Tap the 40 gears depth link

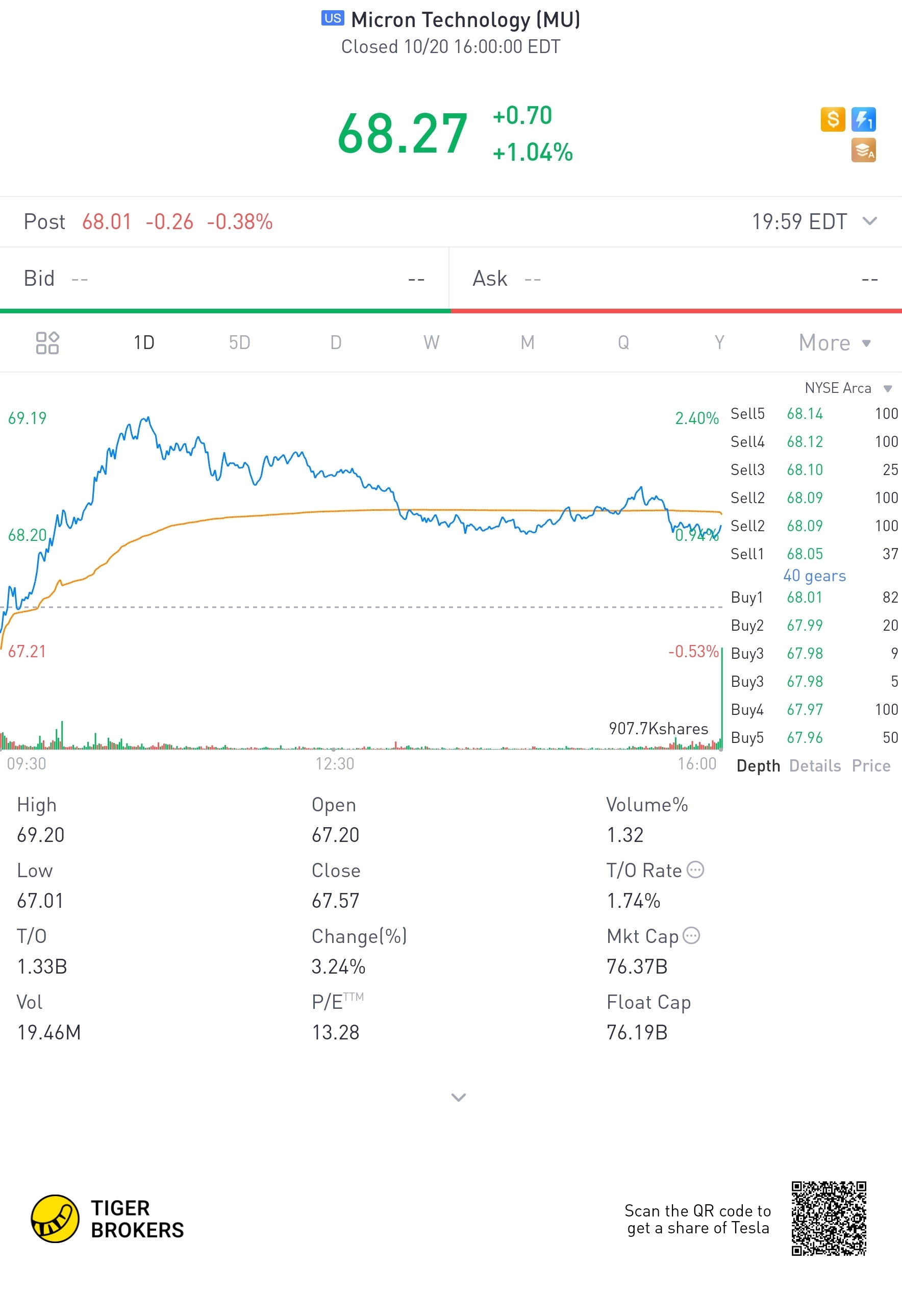[x=814, y=575]
